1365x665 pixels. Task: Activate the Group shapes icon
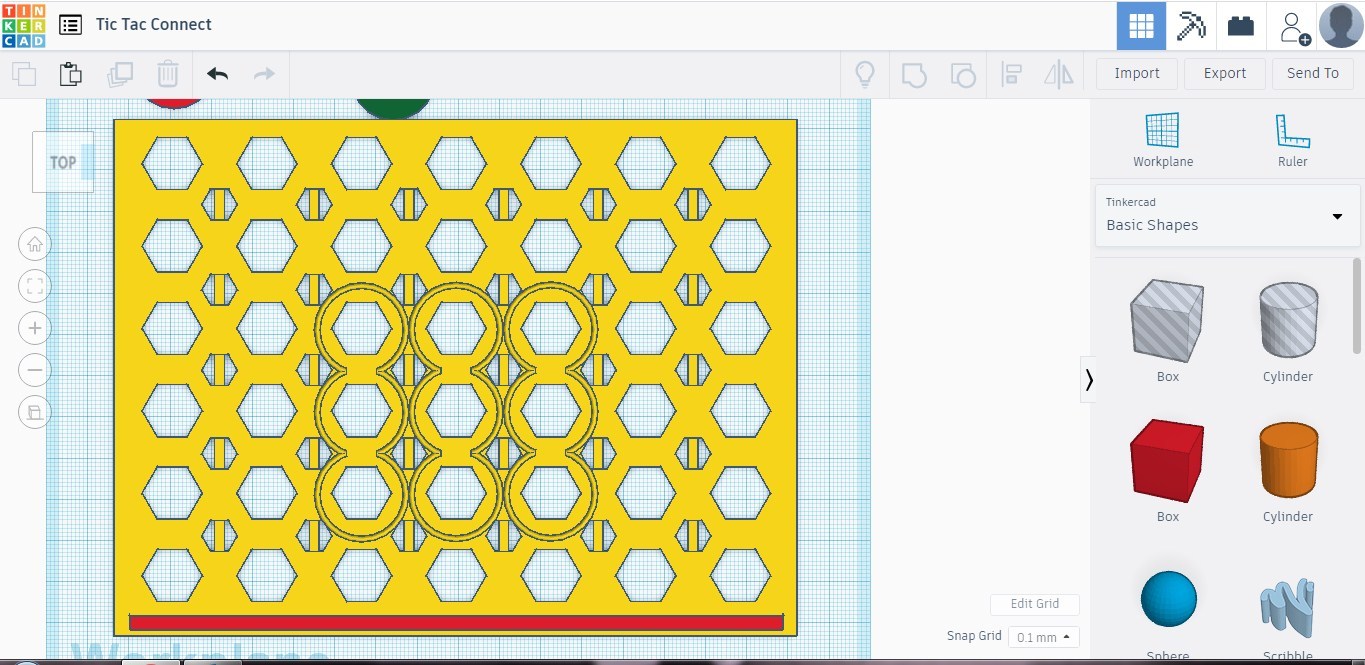[x=913, y=73]
